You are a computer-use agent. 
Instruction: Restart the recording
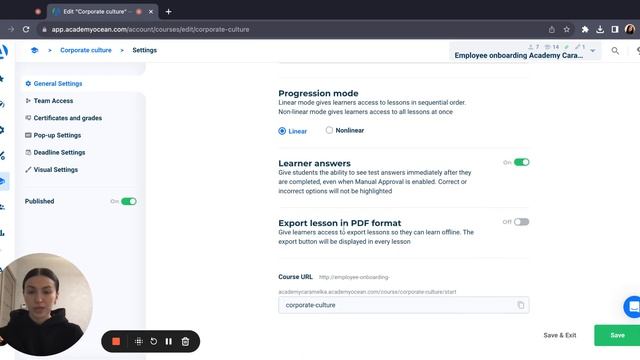(x=153, y=341)
